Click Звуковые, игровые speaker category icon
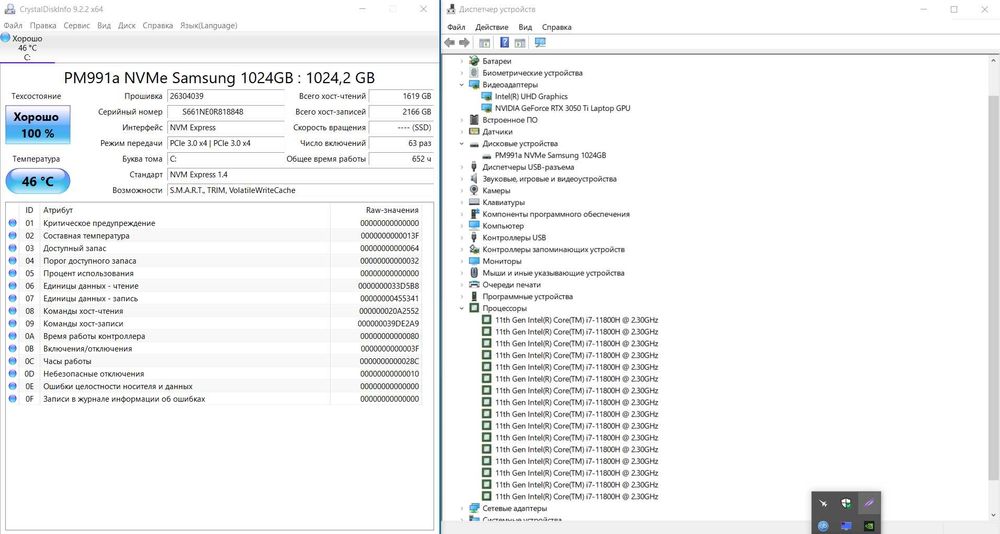Viewport: 1000px width, 534px height. (474, 179)
